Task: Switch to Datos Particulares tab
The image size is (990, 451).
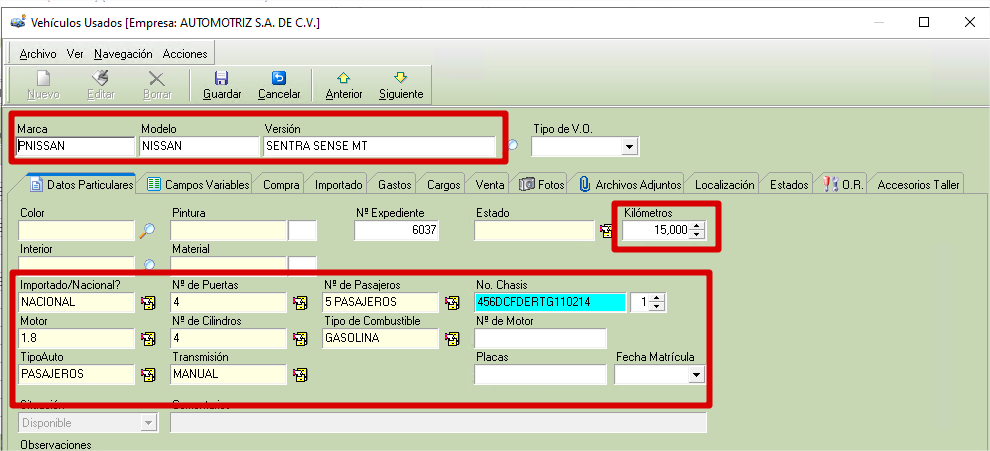Action: pyautogui.click(x=82, y=184)
